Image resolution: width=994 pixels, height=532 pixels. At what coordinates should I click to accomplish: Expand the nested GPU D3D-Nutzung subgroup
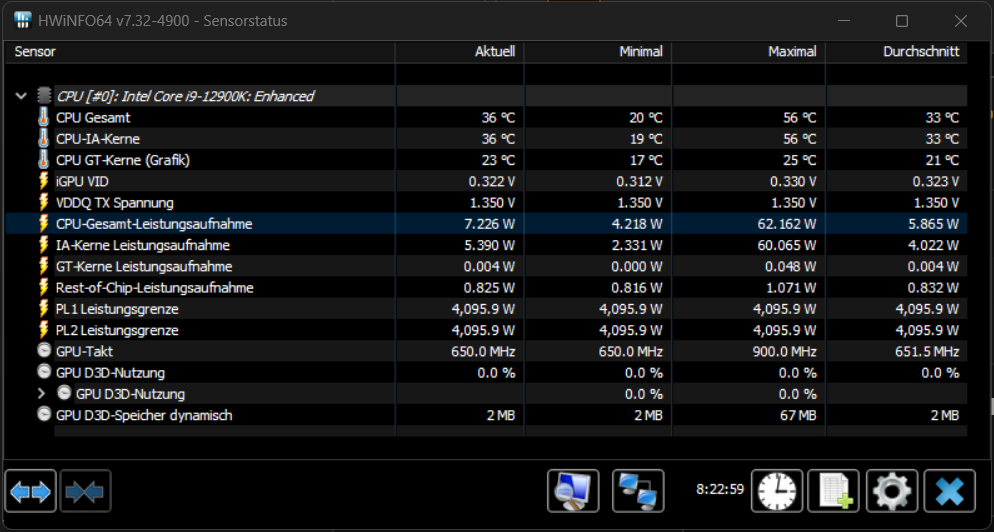[42, 394]
